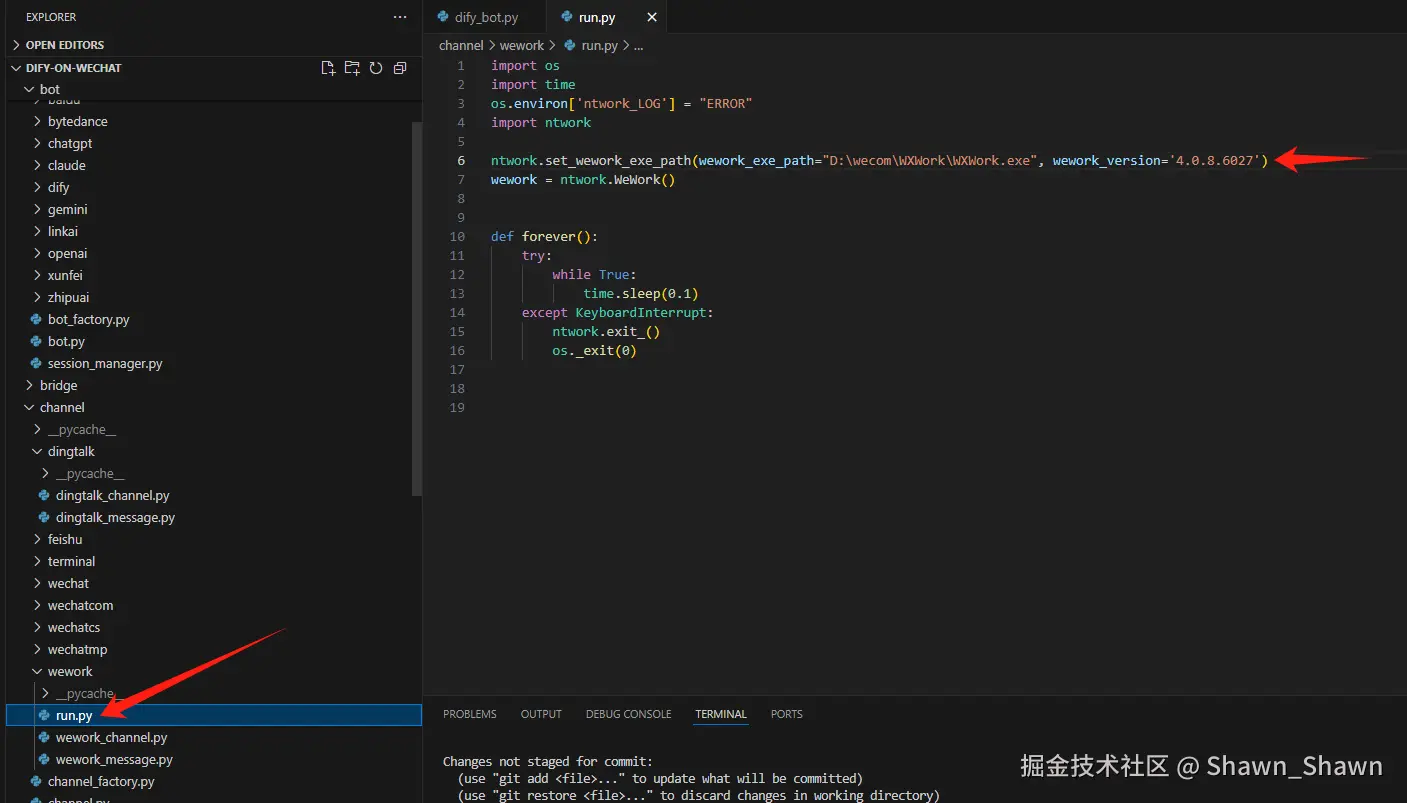Click the Explorer sidebar vertical scrollbar
This screenshot has width=1407, height=803.
point(418,308)
